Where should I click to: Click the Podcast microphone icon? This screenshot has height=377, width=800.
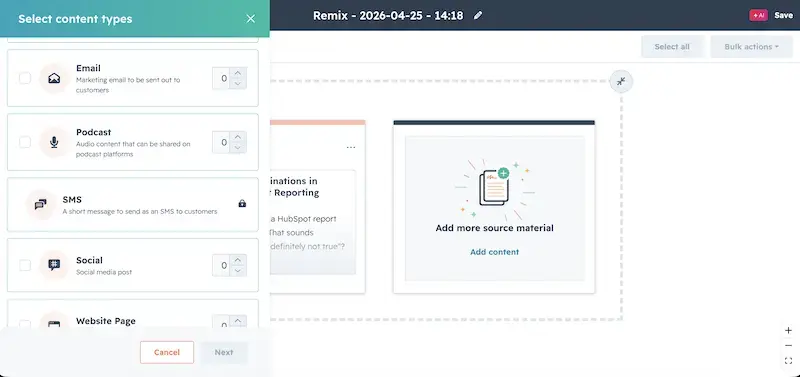pyautogui.click(x=54, y=142)
